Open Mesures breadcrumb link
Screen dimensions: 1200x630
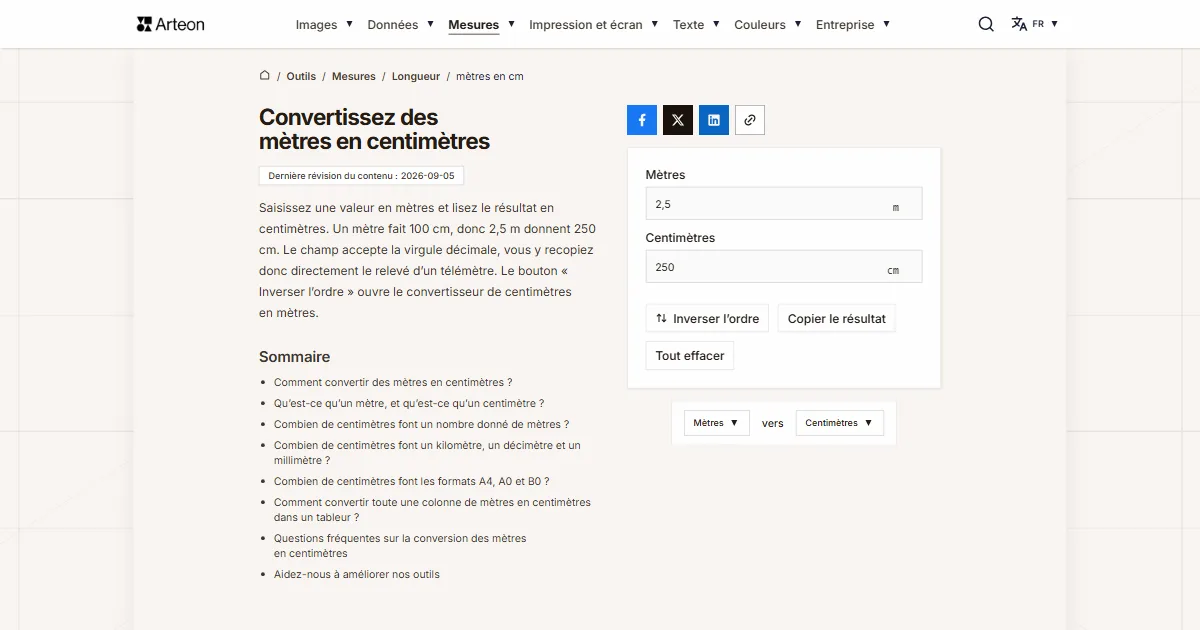(354, 76)
